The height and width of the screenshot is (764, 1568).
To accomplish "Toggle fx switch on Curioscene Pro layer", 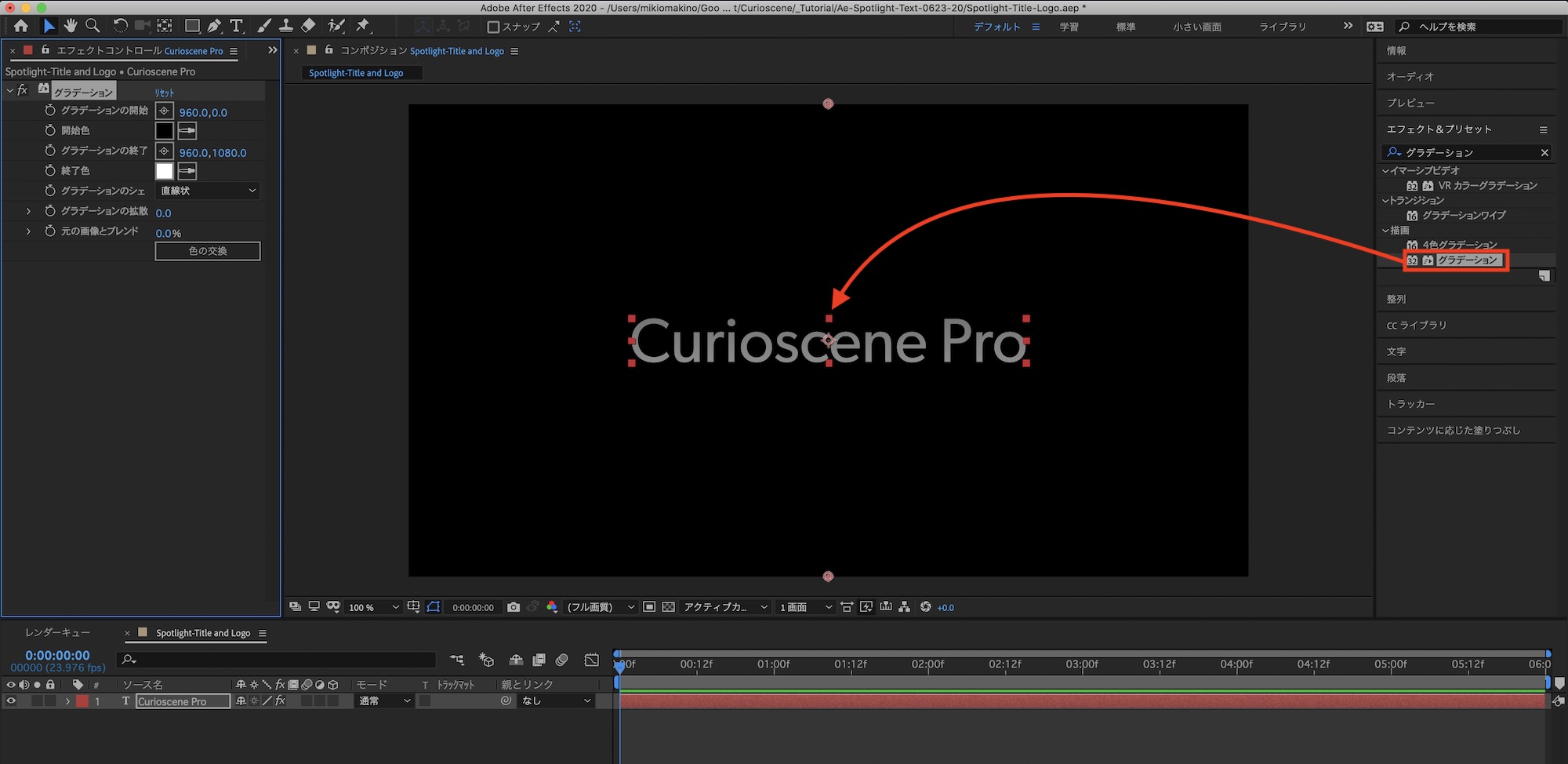I will point(280,701).
